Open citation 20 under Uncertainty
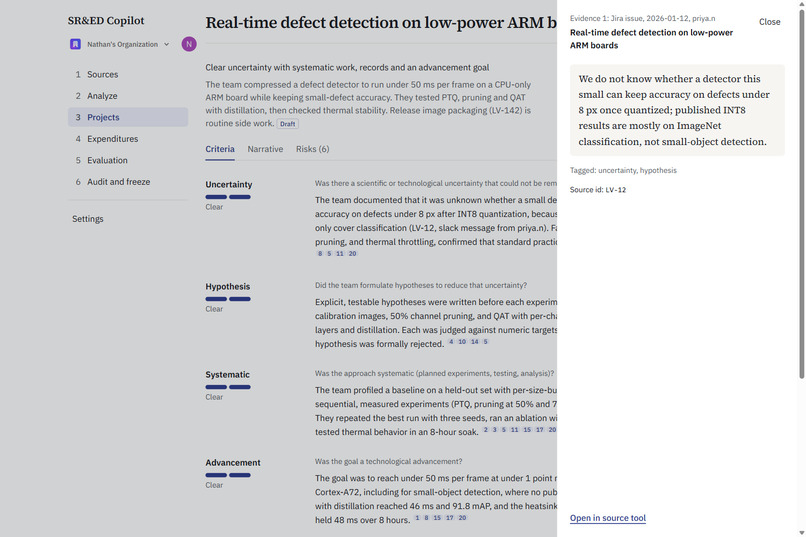This screenshot has height=537, width=806. point(352,253)
